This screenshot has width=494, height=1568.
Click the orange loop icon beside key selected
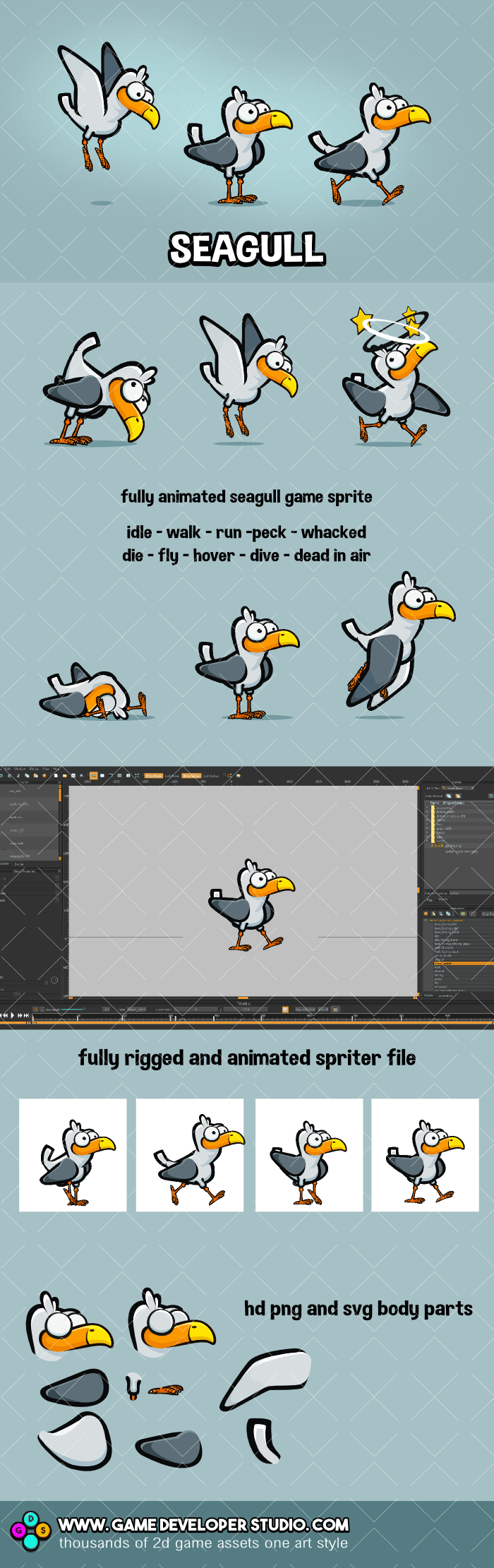coord(285,1010)
